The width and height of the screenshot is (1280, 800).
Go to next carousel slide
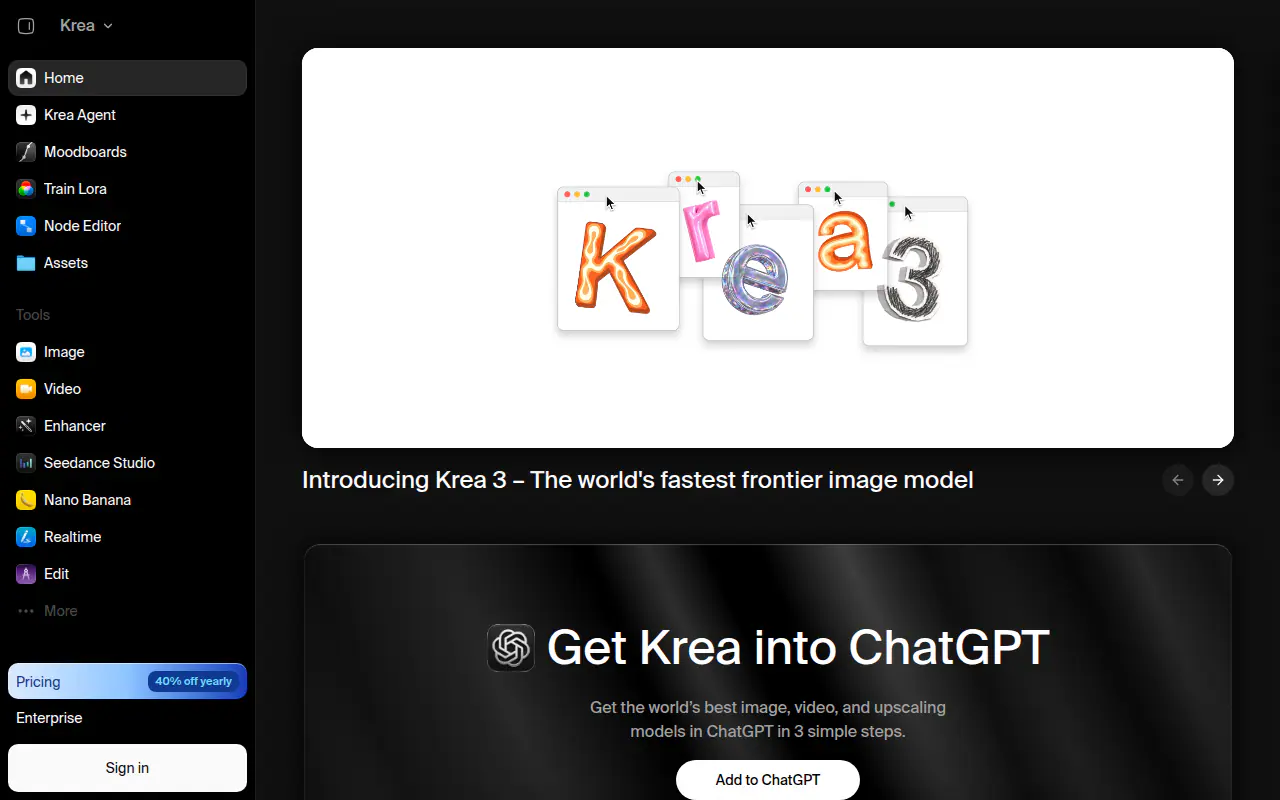tap(1218, 480)
